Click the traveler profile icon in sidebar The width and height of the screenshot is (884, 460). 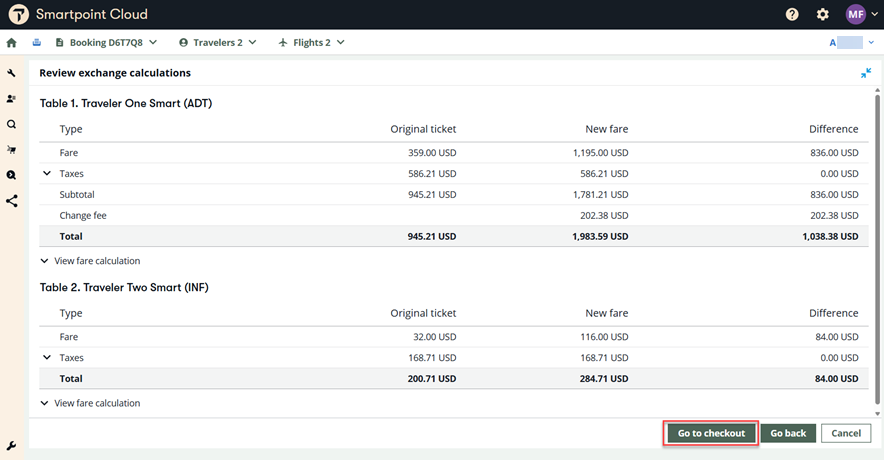[12, 99]
